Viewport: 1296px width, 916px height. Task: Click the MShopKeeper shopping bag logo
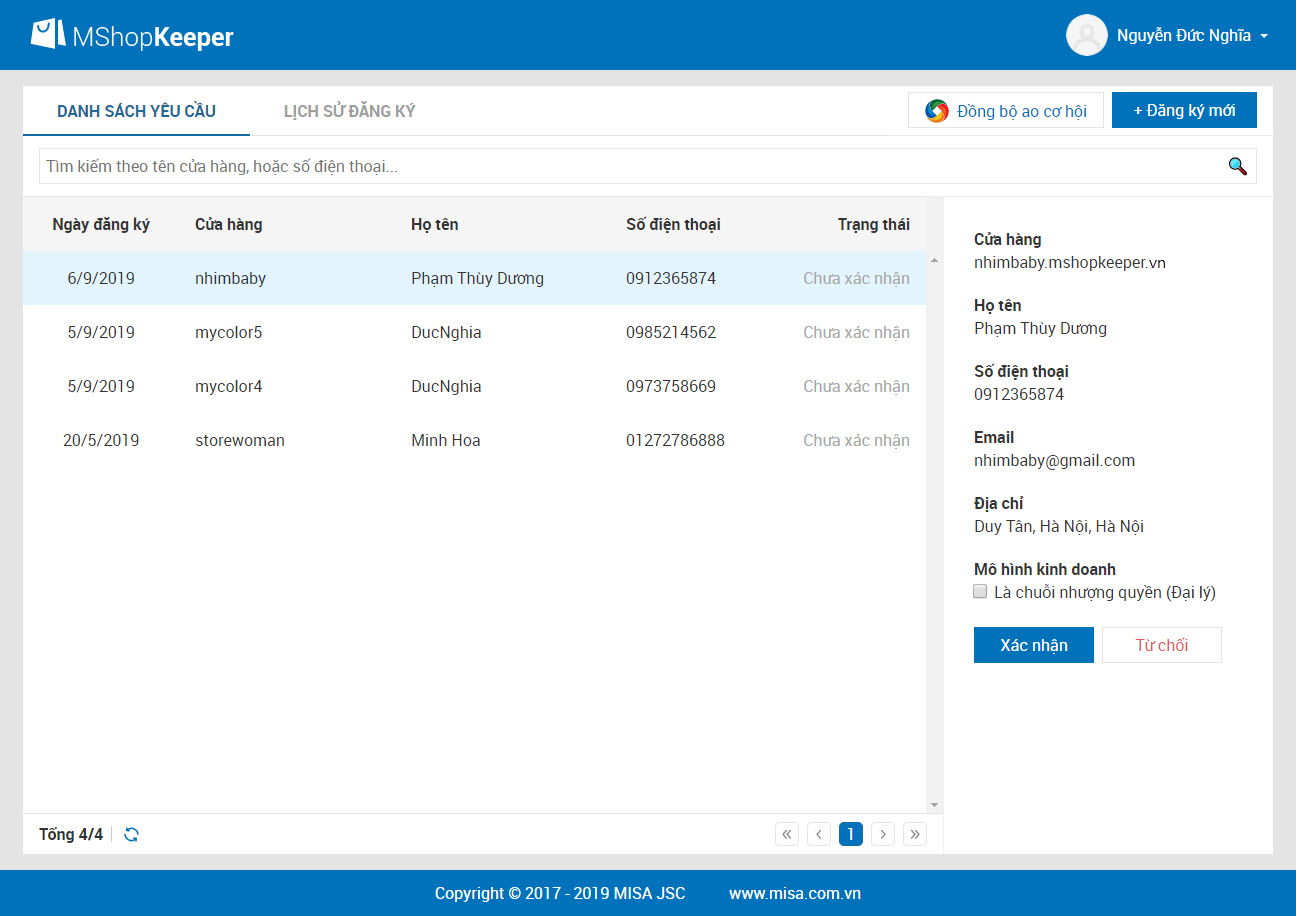[x=48, y=35]
